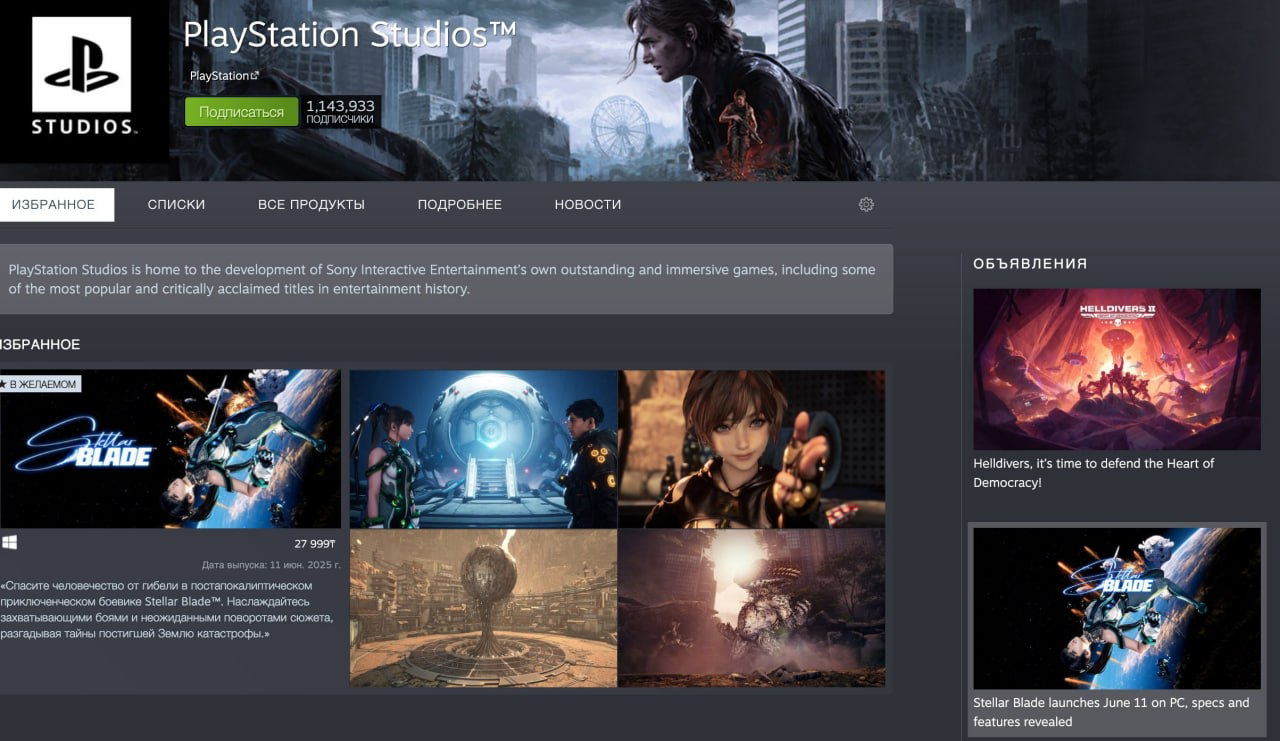Image resolution: width=1280 pixels, height=741 pixels.
Task: Open the screenshot of the ruined city monster
Action: coord(752,608)
